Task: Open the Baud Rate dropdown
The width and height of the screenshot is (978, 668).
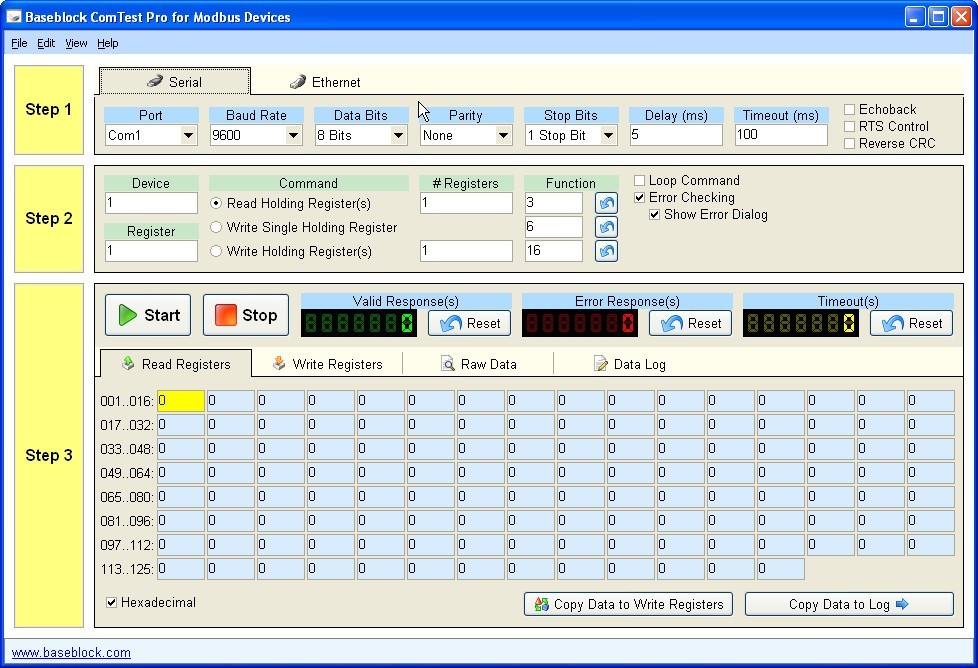Action: [x=294, y=135]
